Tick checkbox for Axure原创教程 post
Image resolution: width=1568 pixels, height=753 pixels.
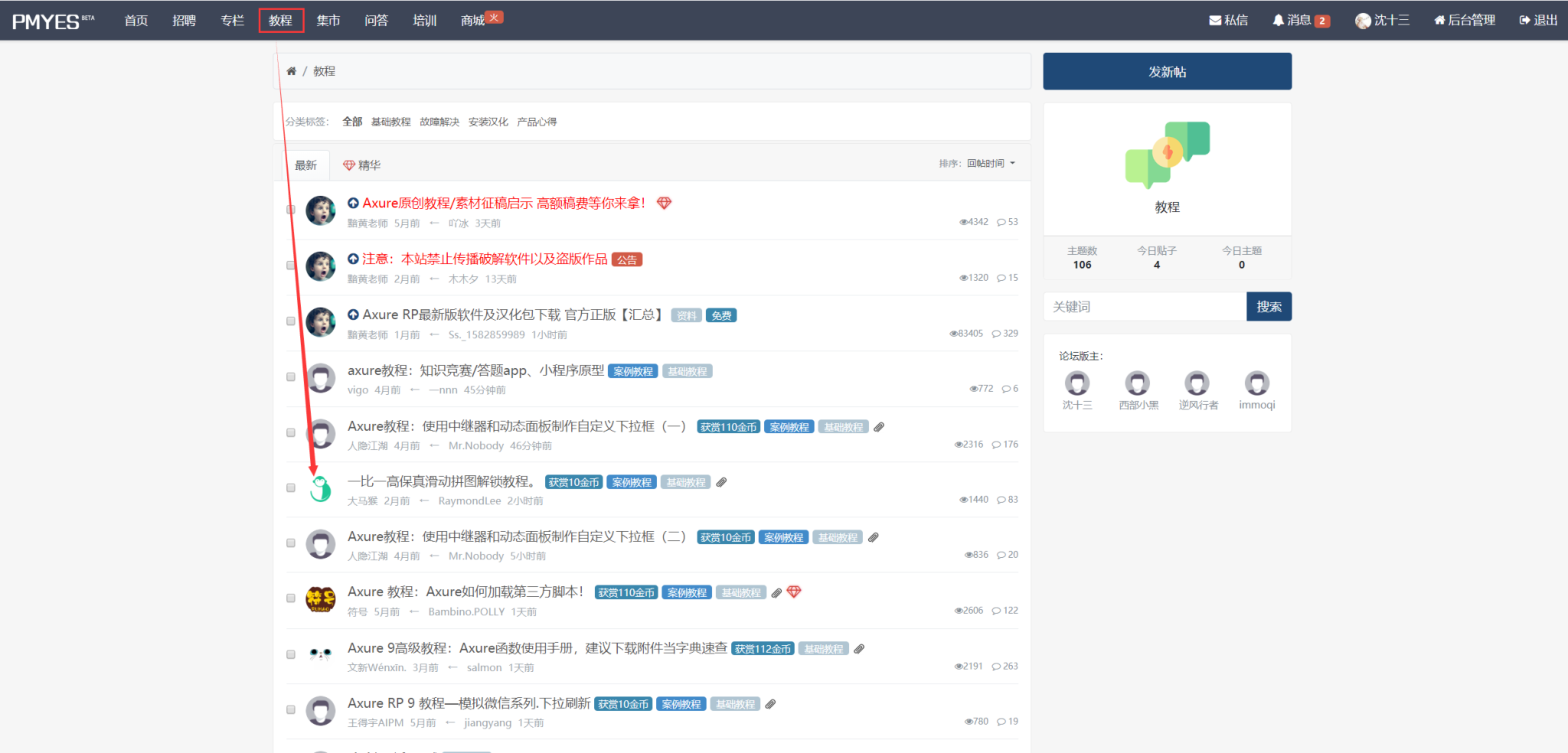click(291, 210)
